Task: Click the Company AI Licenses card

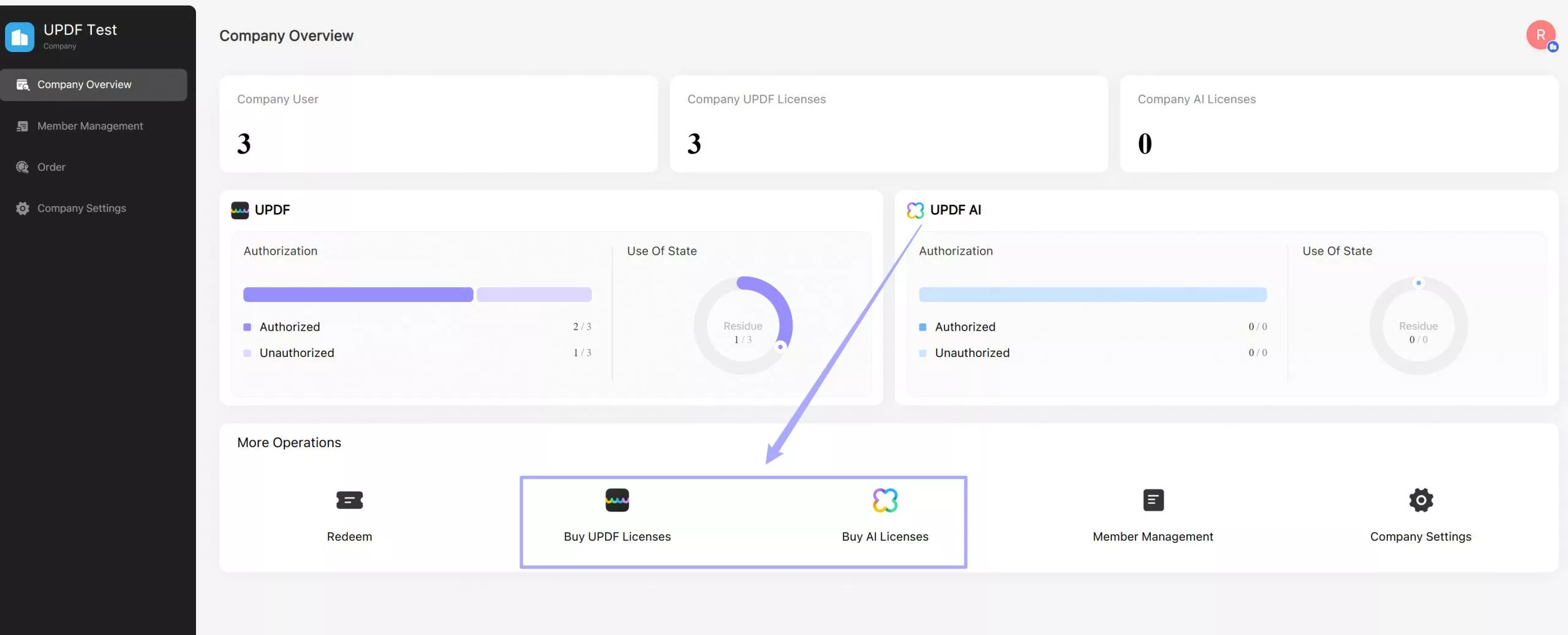Action: click(x=1339, y=124)
